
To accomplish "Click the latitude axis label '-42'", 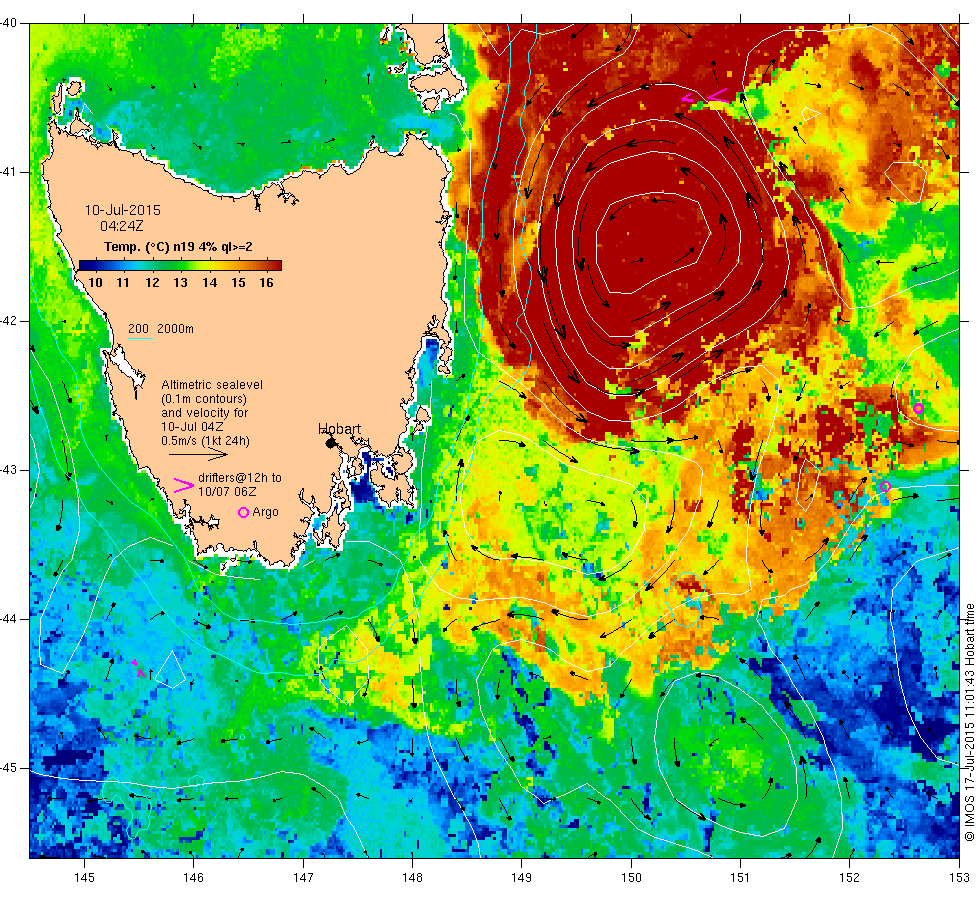I will 9,321.
